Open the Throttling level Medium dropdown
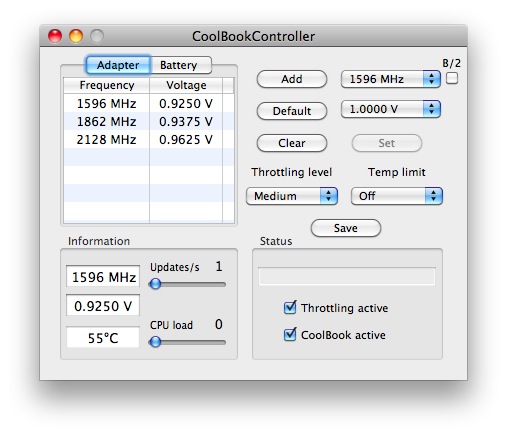Viewport: 507px width, 435px height. click(292, 196)
